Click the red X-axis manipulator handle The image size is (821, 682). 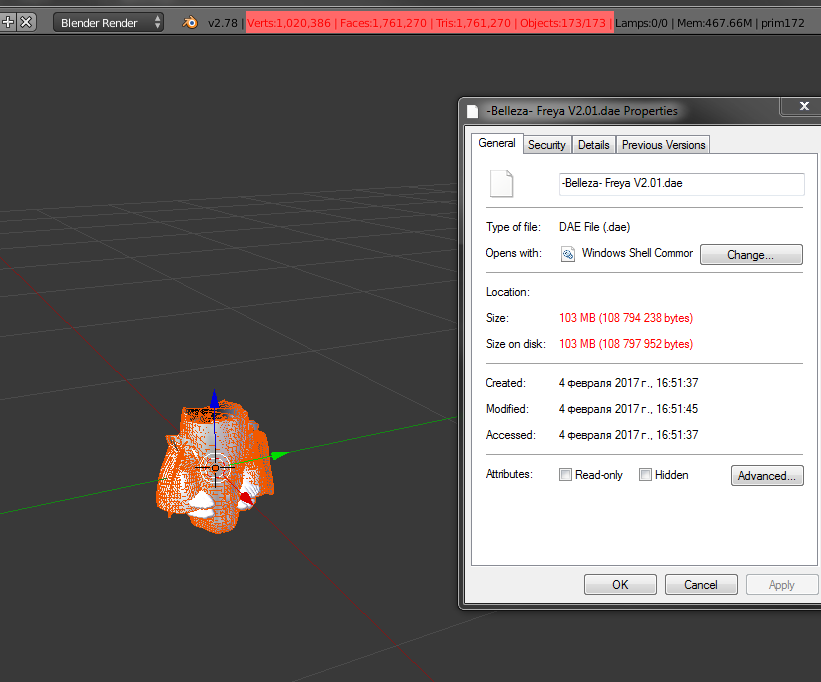pyautogui.click(x=246, y=497)
